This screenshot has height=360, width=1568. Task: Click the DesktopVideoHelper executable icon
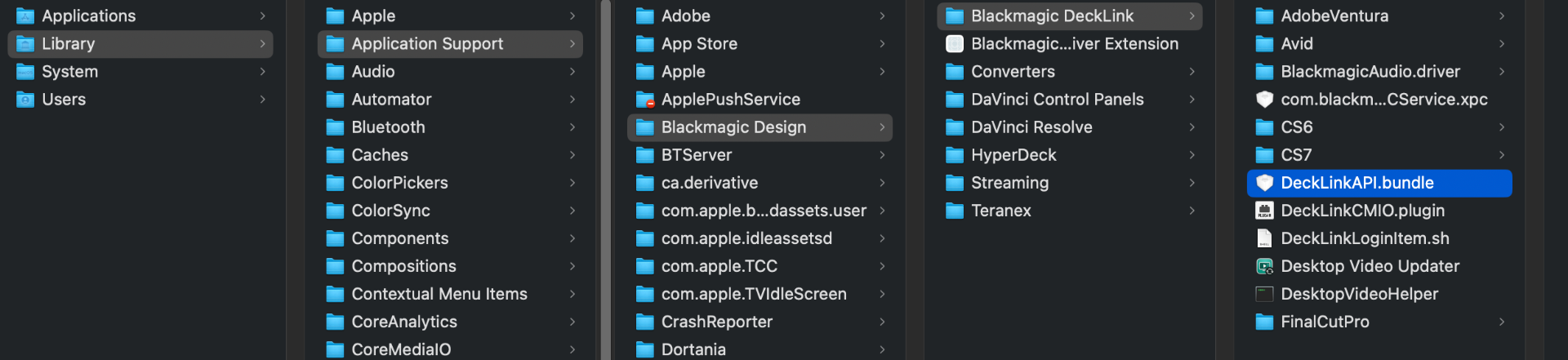coord(1264,294)
